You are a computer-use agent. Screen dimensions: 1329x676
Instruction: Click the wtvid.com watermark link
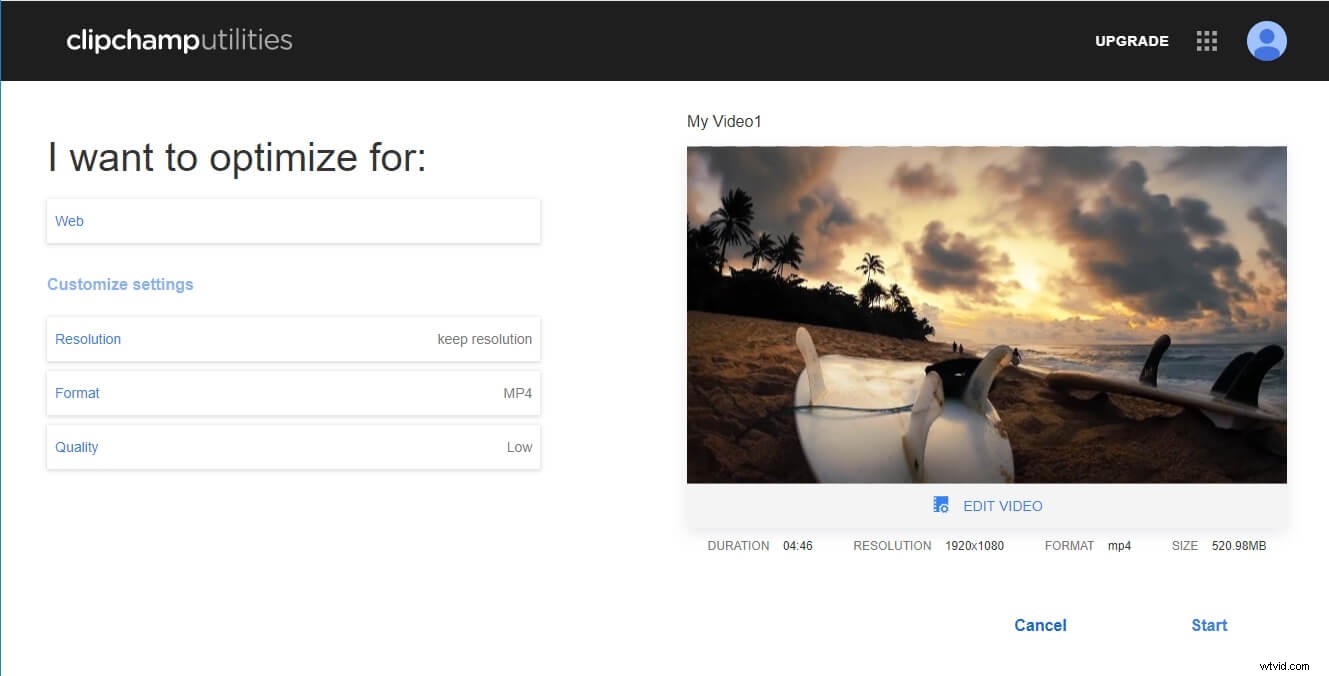click(1283, 663)
